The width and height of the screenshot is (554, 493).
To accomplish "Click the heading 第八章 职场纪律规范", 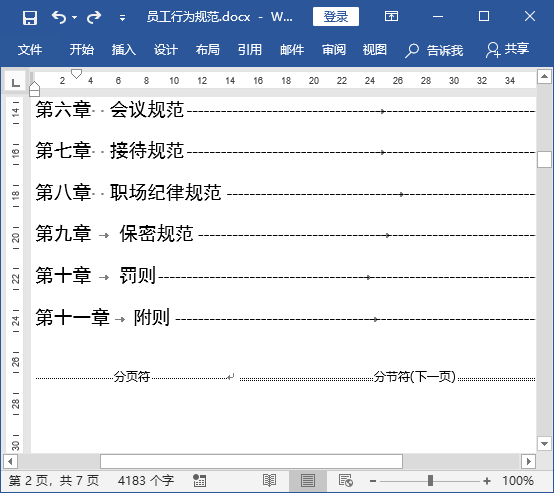I will click(128, 192).
